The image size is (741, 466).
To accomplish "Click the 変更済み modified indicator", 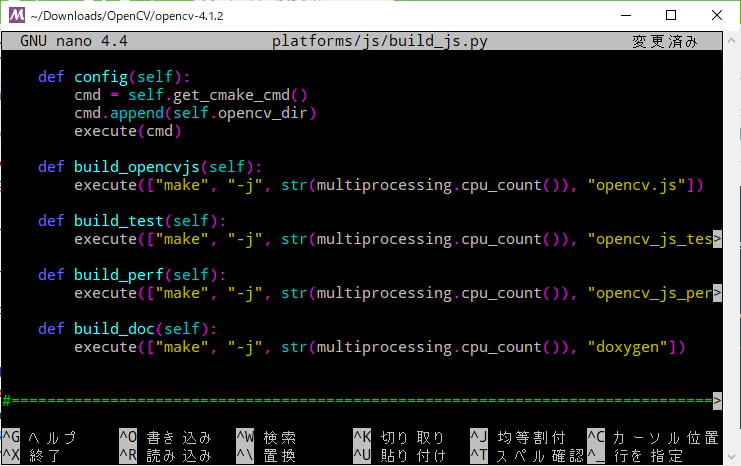I will 664,41.
